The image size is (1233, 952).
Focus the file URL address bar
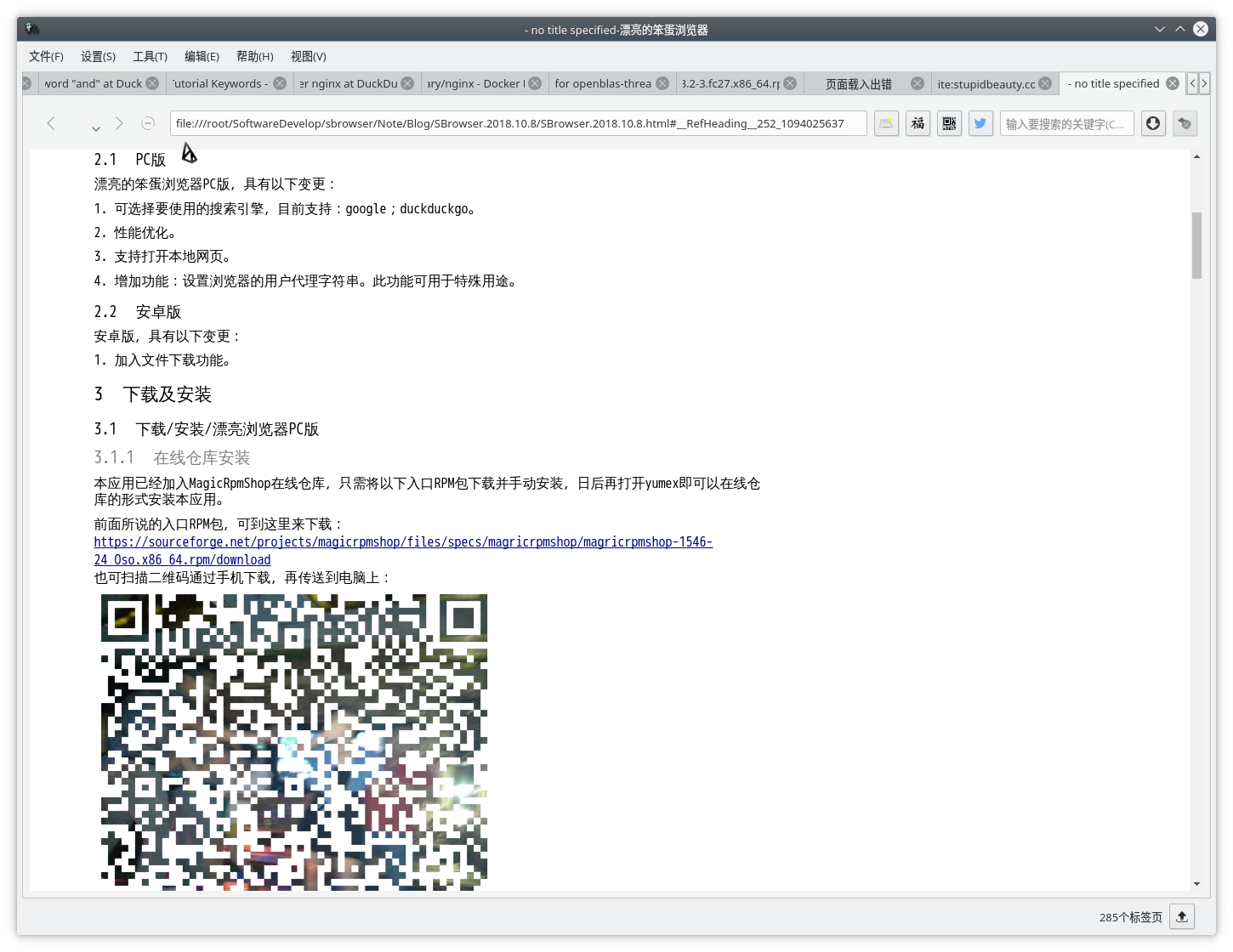(519, 123)
